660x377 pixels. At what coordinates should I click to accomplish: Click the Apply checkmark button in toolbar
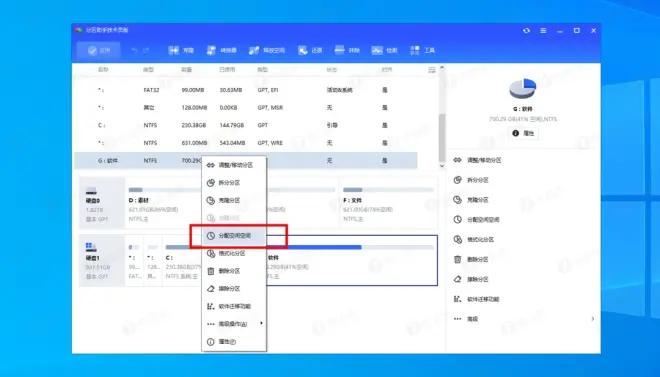[98, 50]
